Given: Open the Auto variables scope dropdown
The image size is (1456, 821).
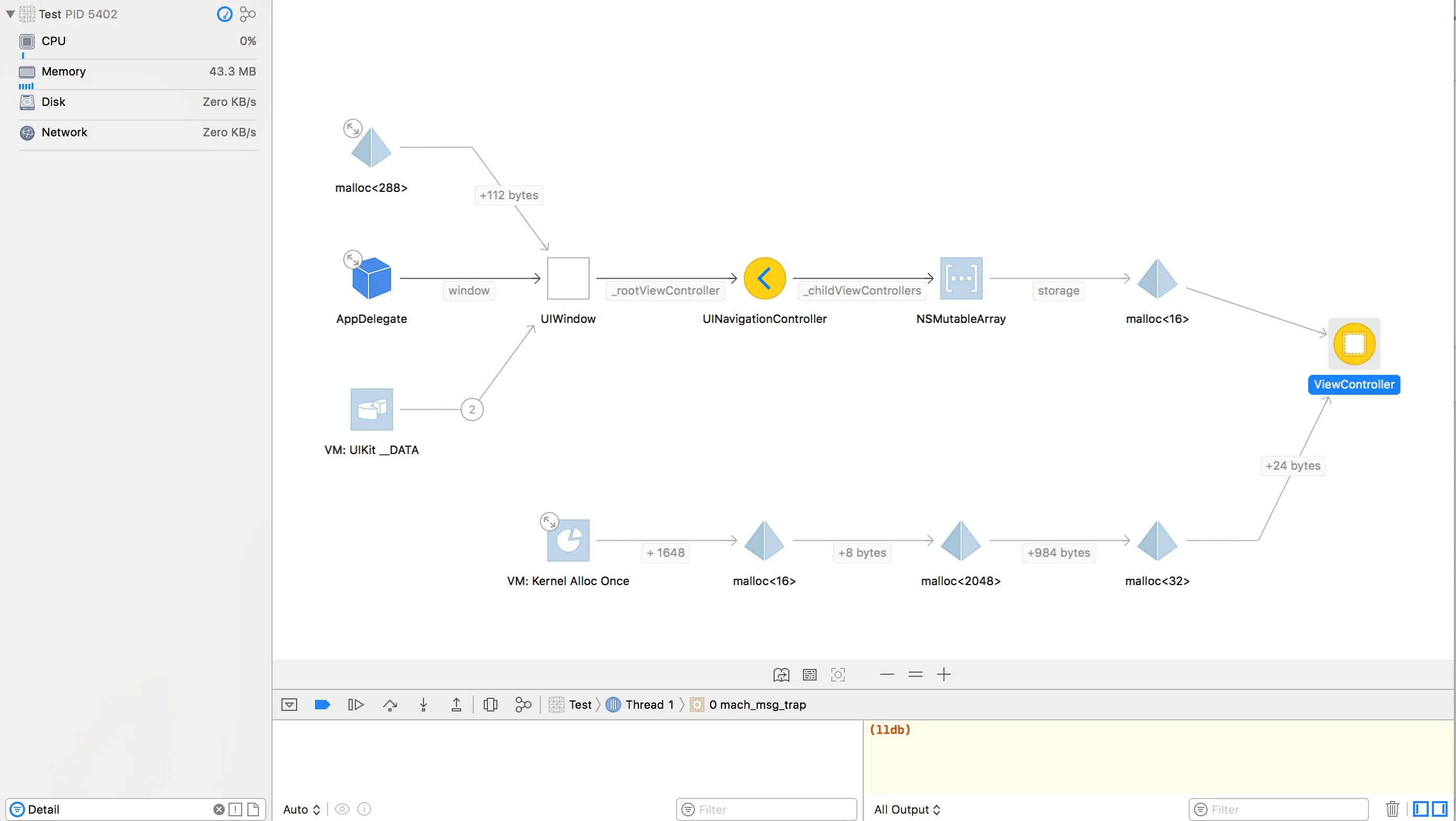Looking at the screenshot, I should [x=301, y=809].
